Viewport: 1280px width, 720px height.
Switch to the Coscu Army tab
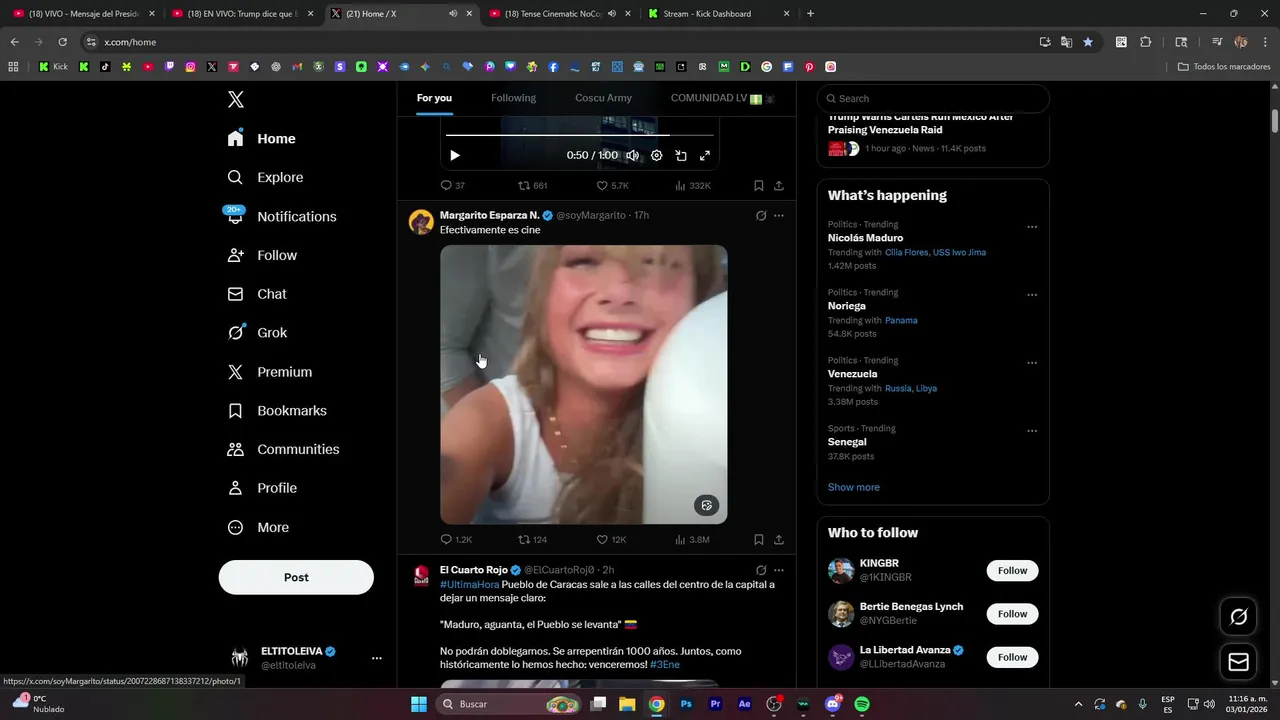pos(603,98)
